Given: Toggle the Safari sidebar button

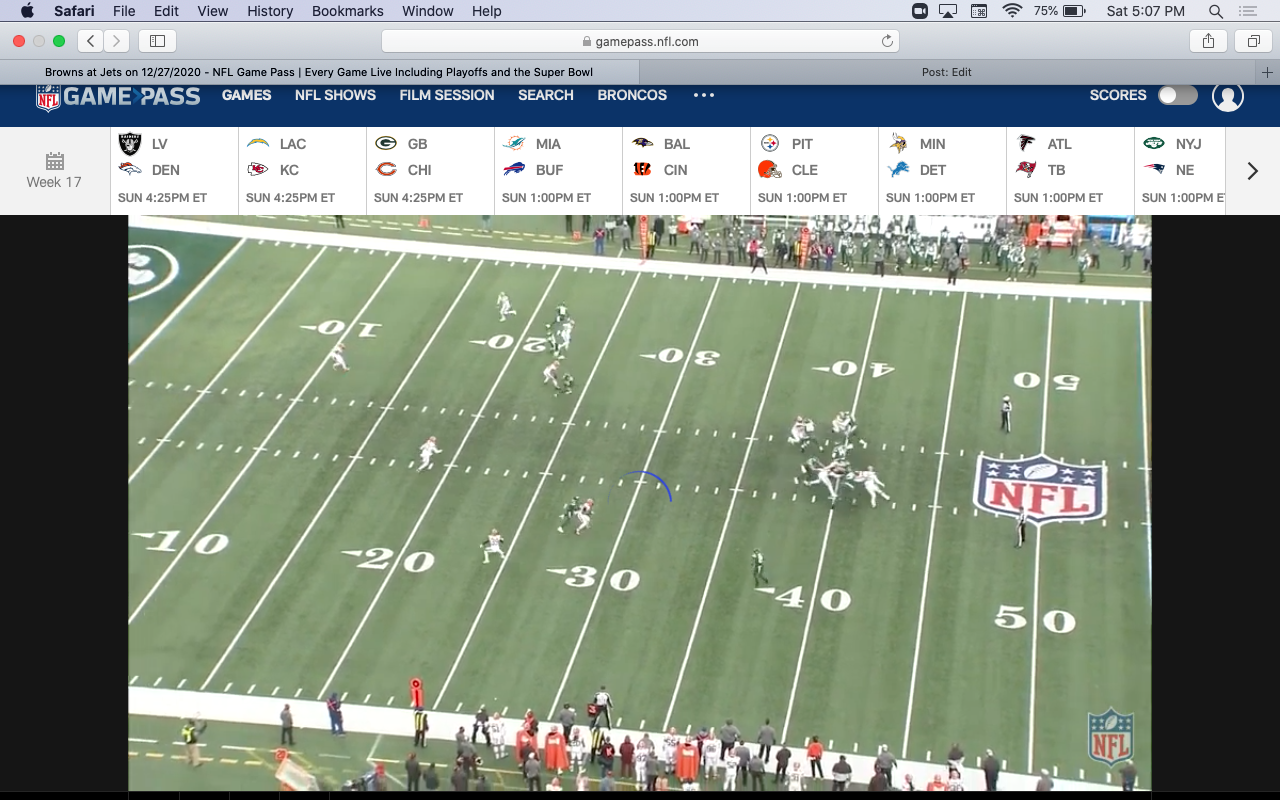Looking at the screenshot, I should tap(157, 41).
